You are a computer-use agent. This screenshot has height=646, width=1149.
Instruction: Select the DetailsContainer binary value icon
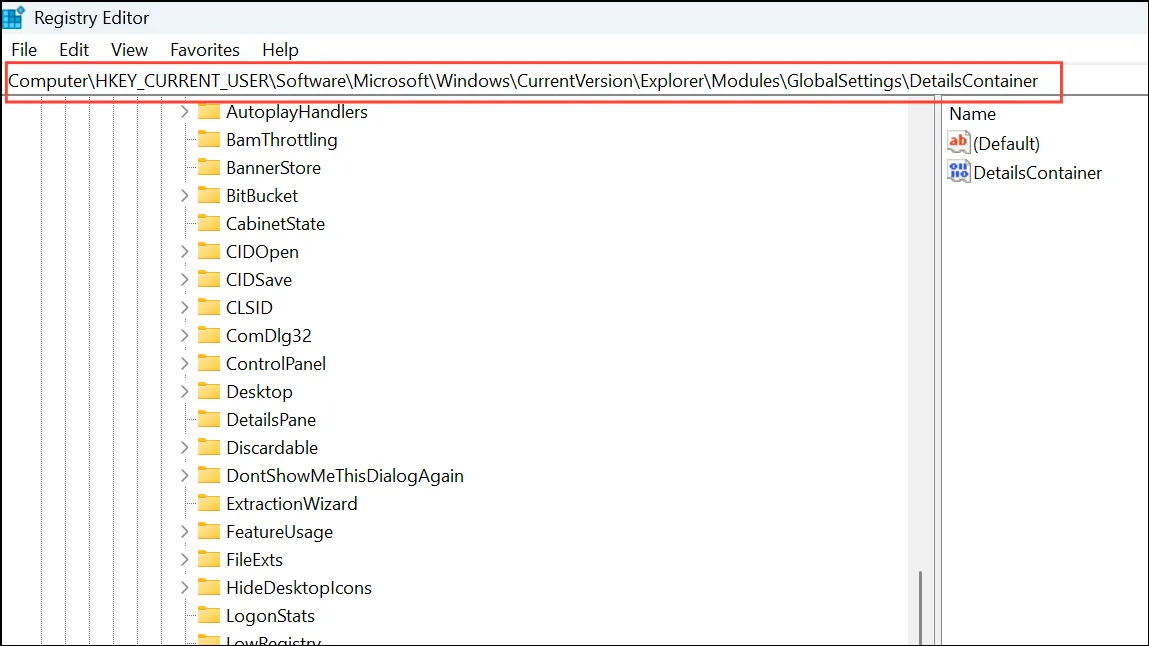click(958, 171)
